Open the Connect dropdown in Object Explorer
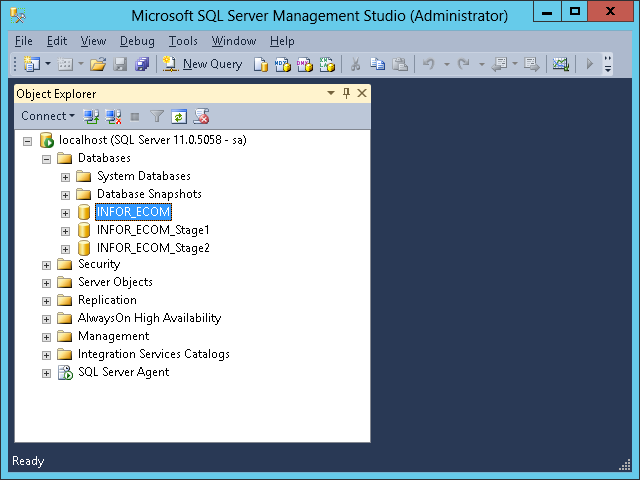640x480 pixels. coord(48,116)
